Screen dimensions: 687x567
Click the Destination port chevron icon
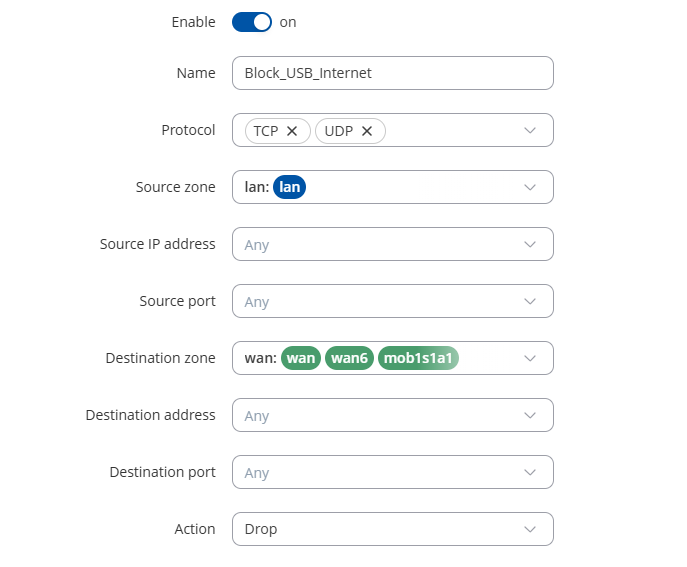click(530, 473)
